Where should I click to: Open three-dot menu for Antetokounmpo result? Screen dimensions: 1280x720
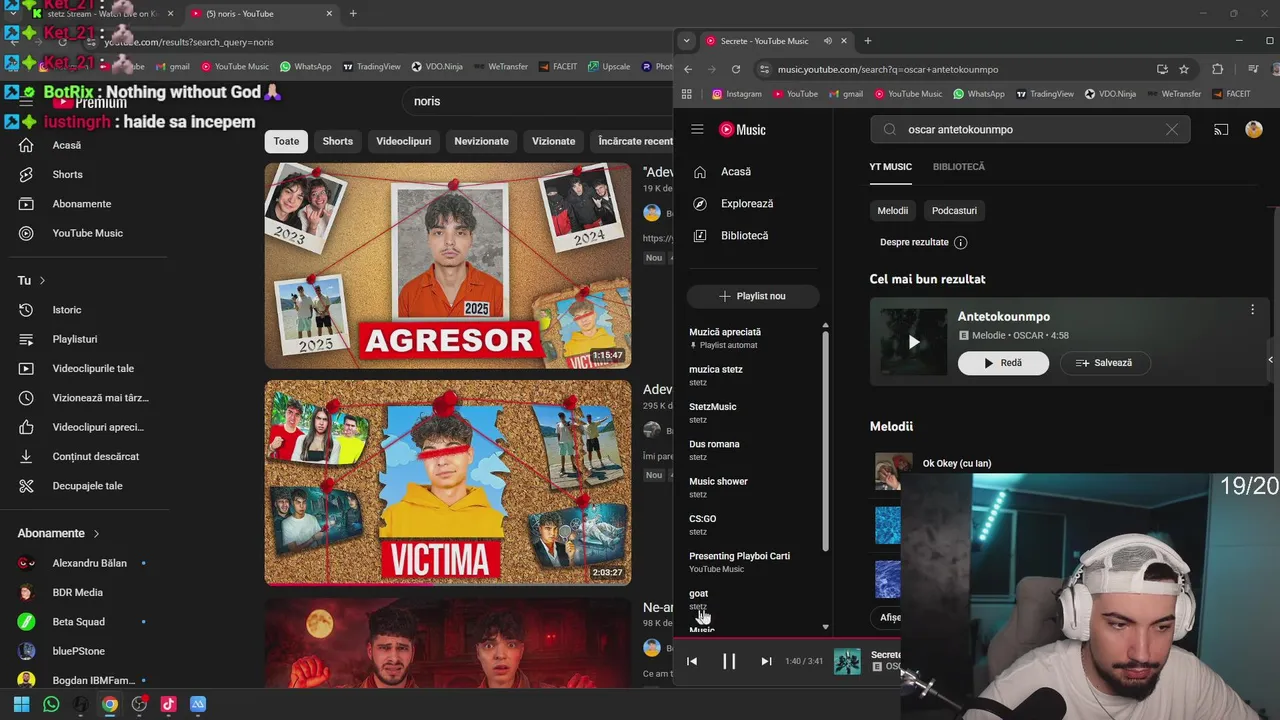1252,310
